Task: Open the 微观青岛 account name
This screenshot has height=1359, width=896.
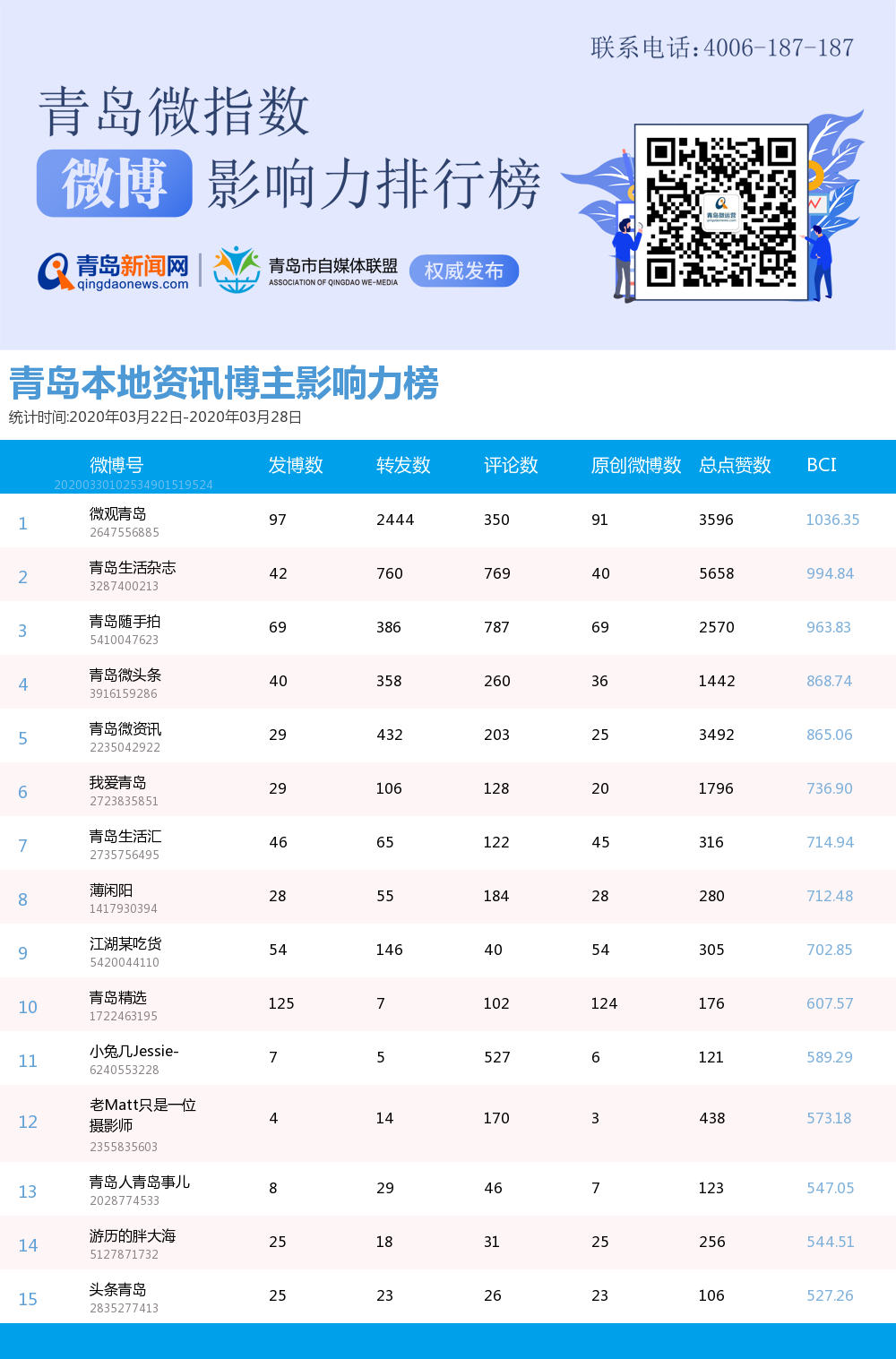Action: [x=117, y=514]
